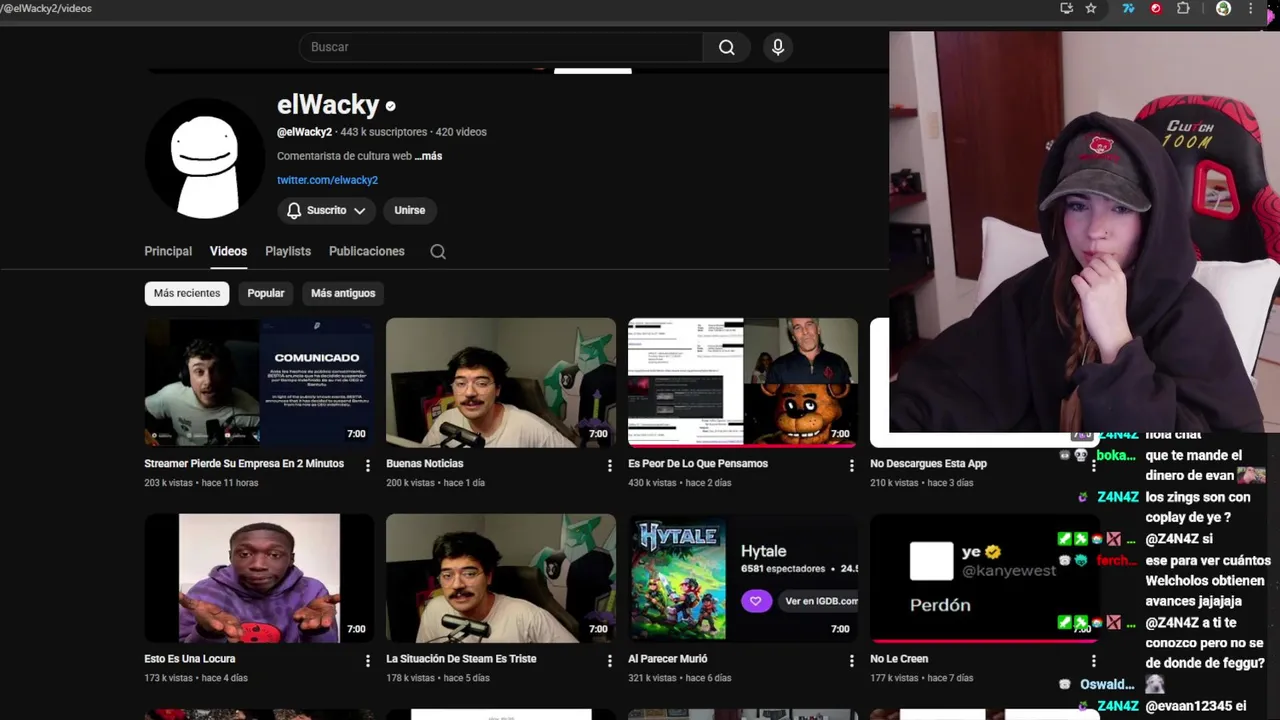Open options menu for Esto Es Una Locura
The width and height of the screenshot is (1280, 720).
368,661
